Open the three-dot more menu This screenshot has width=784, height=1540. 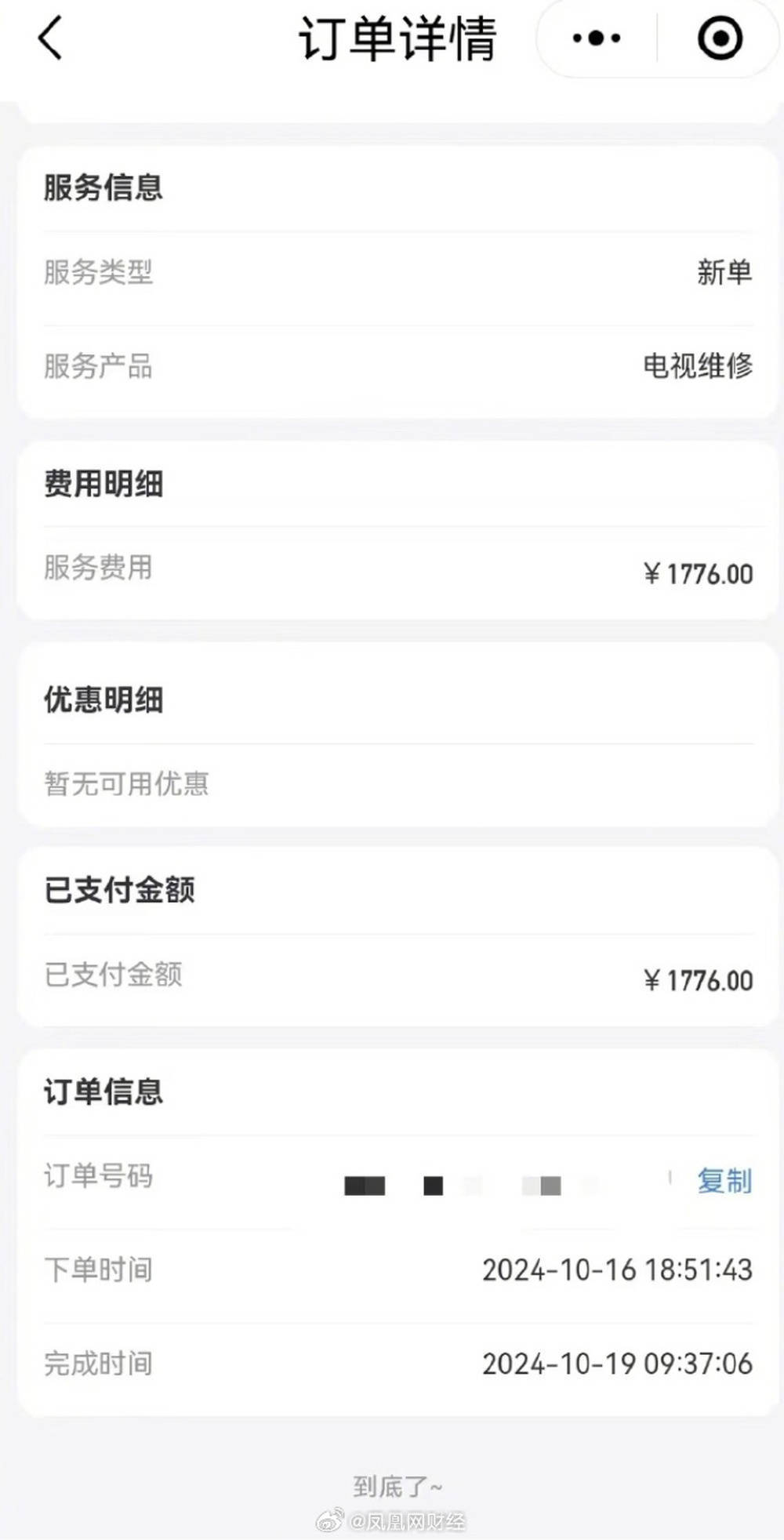[x=597, y=38]
